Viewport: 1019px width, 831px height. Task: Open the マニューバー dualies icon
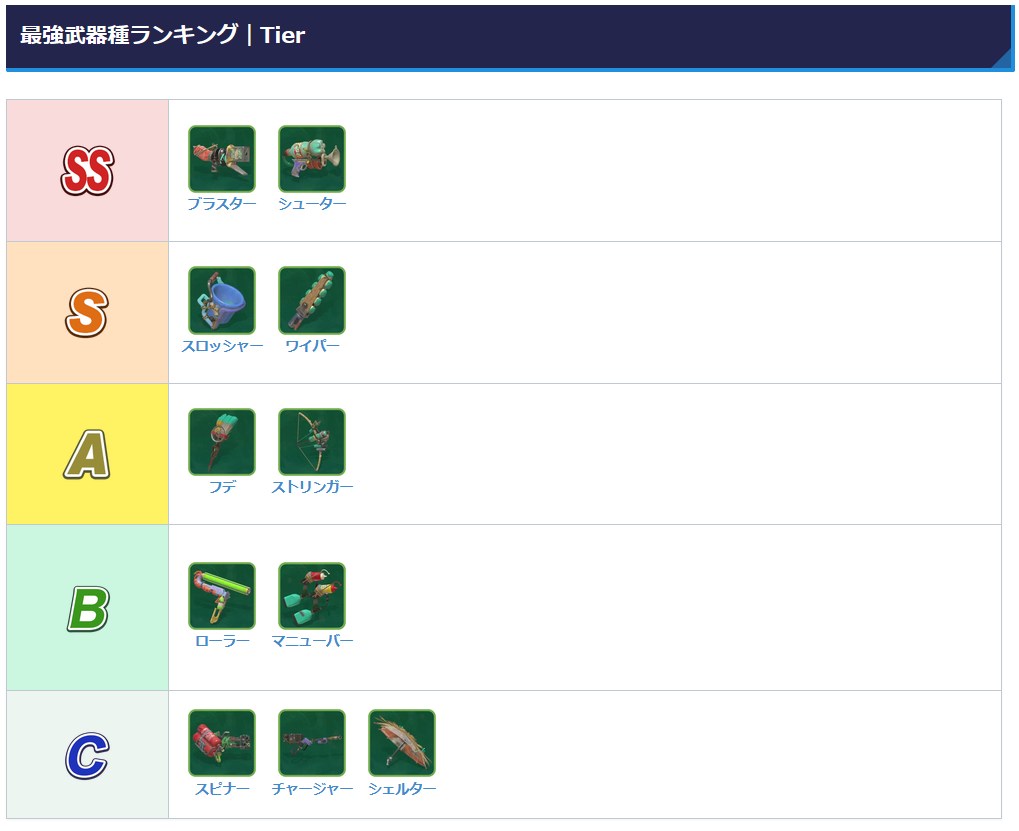[312, 596]
